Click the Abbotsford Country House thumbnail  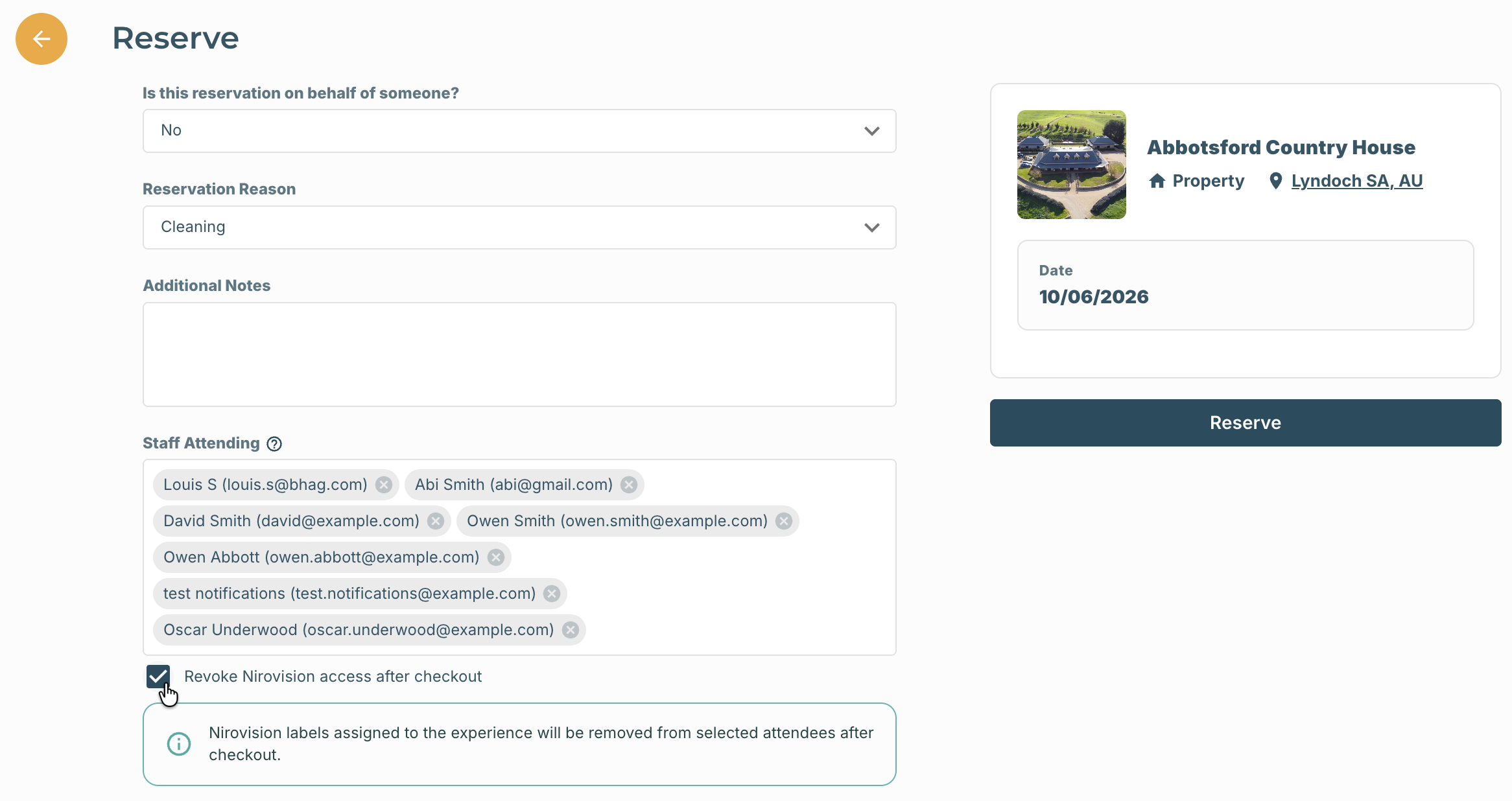[x=1071, y=165]
